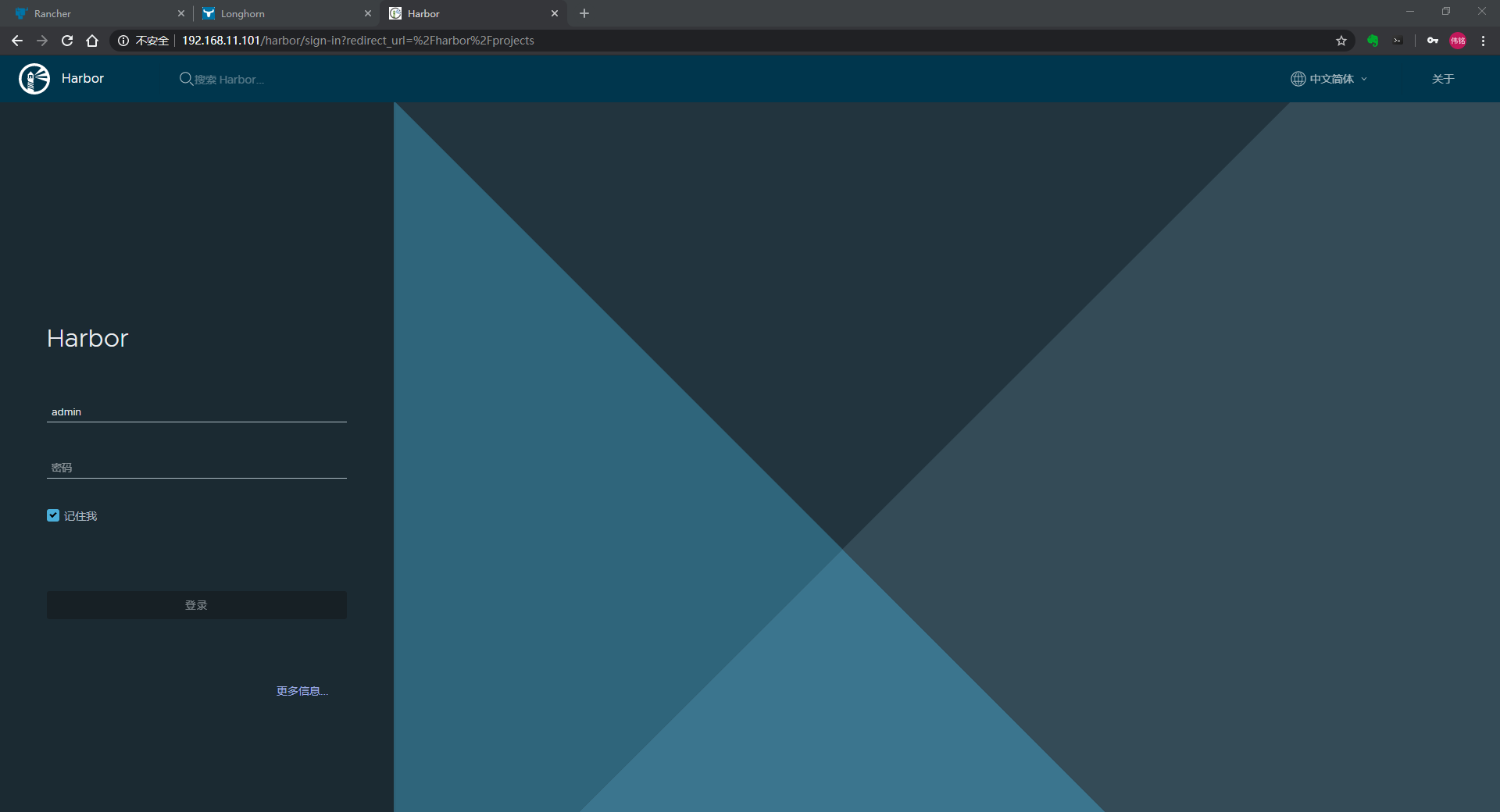Open saved passwords key icon

(1433, 41)
